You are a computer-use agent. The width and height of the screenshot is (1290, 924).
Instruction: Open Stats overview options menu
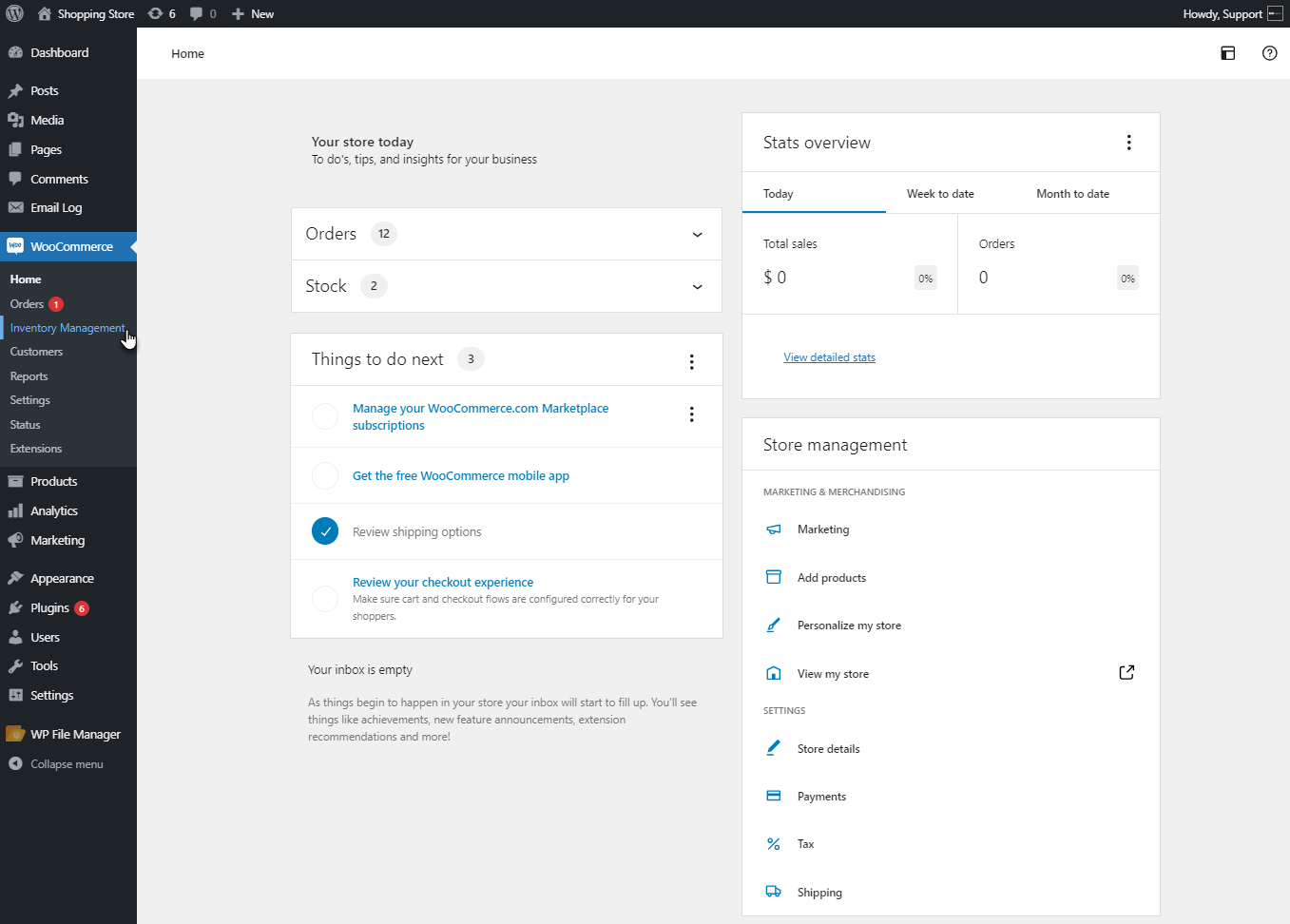coord(1129,143)
